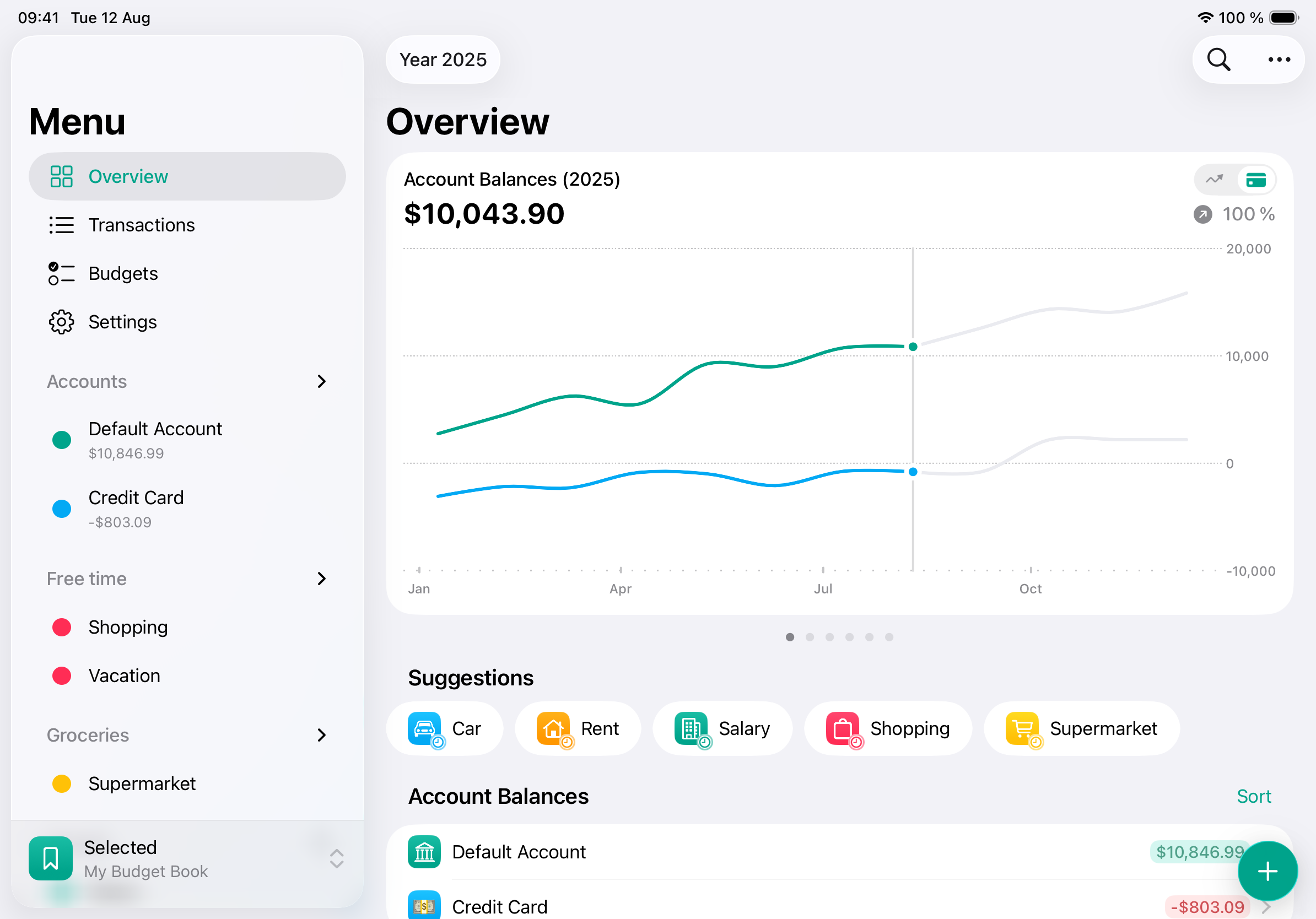Open the Year 2025 selector
Image resolution: width=1316 pixels, height=919 pixels.
point(443,59)
